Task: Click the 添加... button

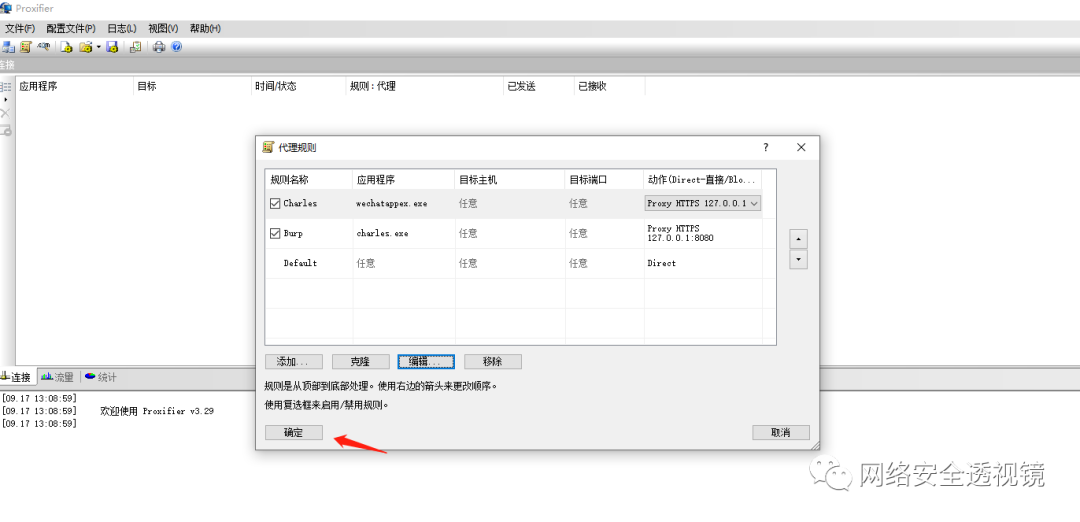Action: 293,362
